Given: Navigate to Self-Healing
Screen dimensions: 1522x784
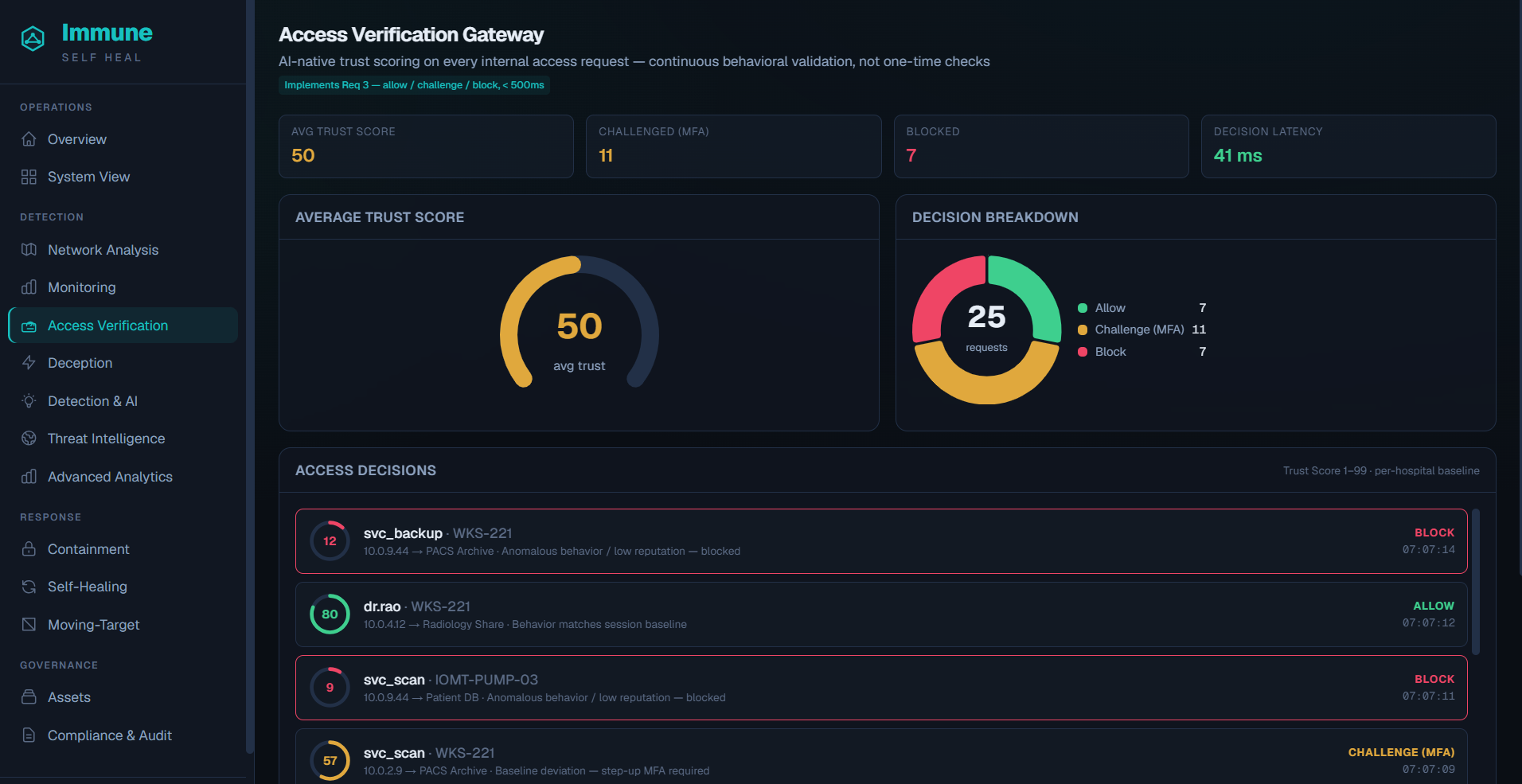Looking at the screenshot, I should coord(123,587).
